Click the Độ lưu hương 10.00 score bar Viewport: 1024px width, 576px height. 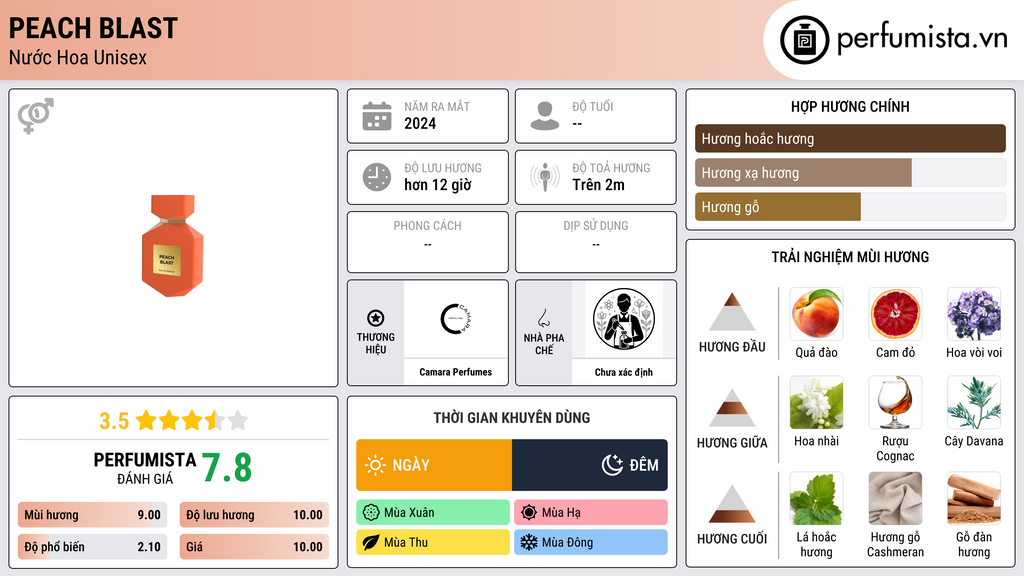254,515
